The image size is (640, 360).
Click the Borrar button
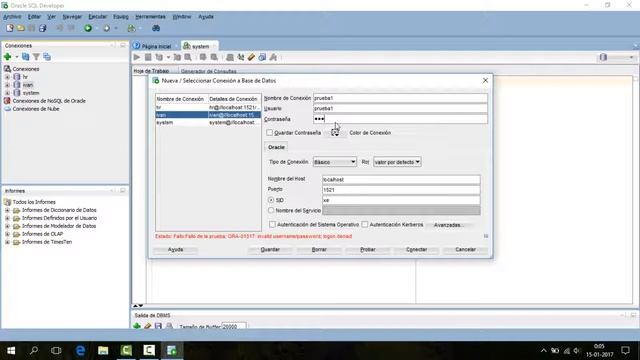pos(319,249)
